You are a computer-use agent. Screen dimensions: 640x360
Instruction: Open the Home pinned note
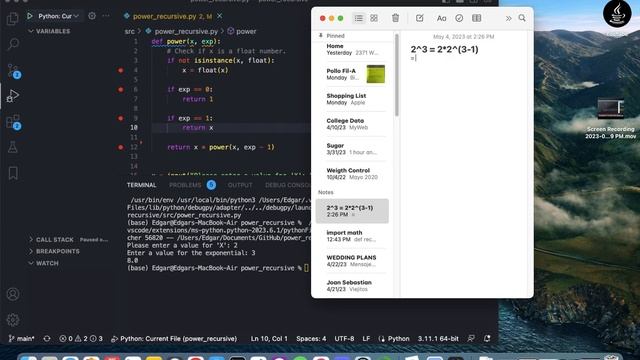point(352,49)
